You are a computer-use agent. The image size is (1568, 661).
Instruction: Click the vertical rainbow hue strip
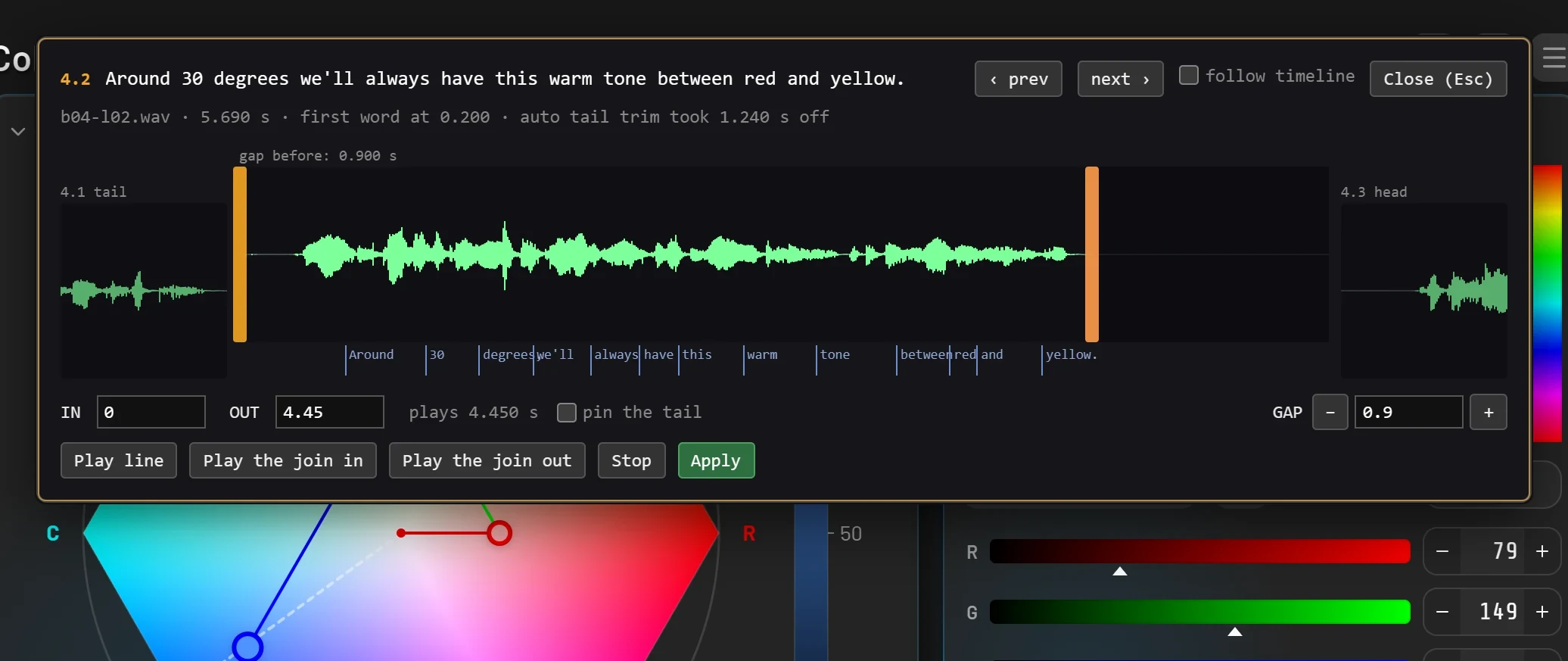click(1548, 303)
